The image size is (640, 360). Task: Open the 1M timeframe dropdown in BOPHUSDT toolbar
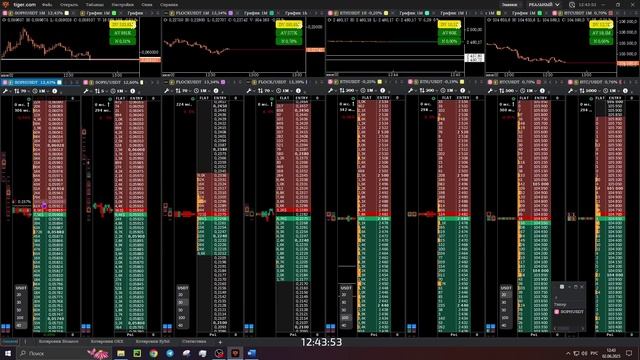pyautogui.click(x=41, y=91)
